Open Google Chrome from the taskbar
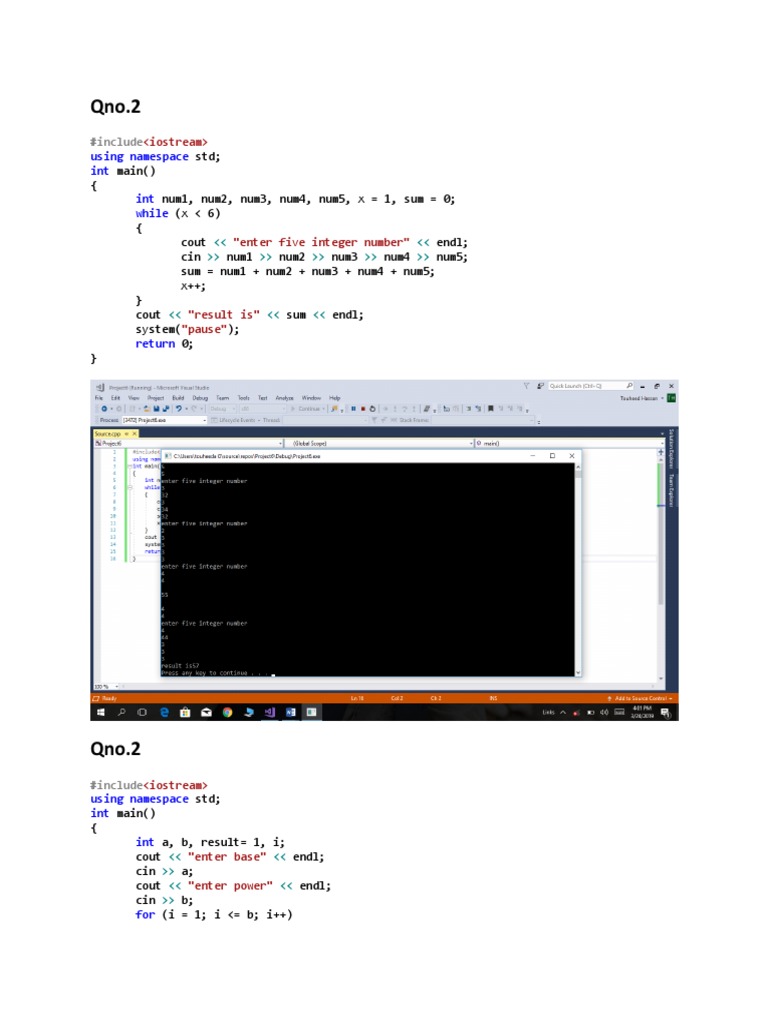This screenshot has height=1024, width=768. [x=227, y=713]
